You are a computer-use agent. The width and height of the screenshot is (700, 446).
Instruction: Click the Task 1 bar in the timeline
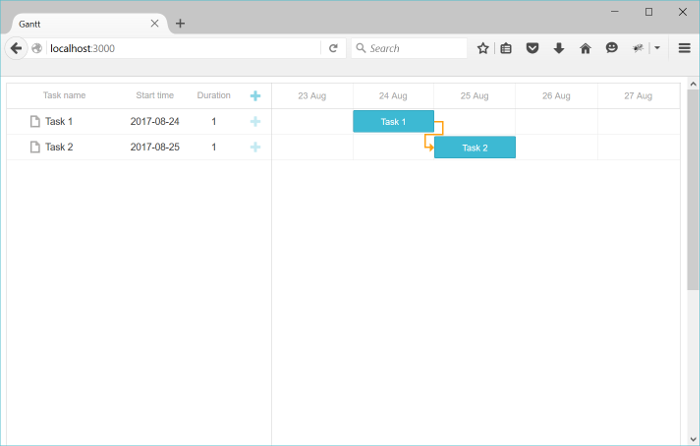pyautogui.click(x=393, y=122)
